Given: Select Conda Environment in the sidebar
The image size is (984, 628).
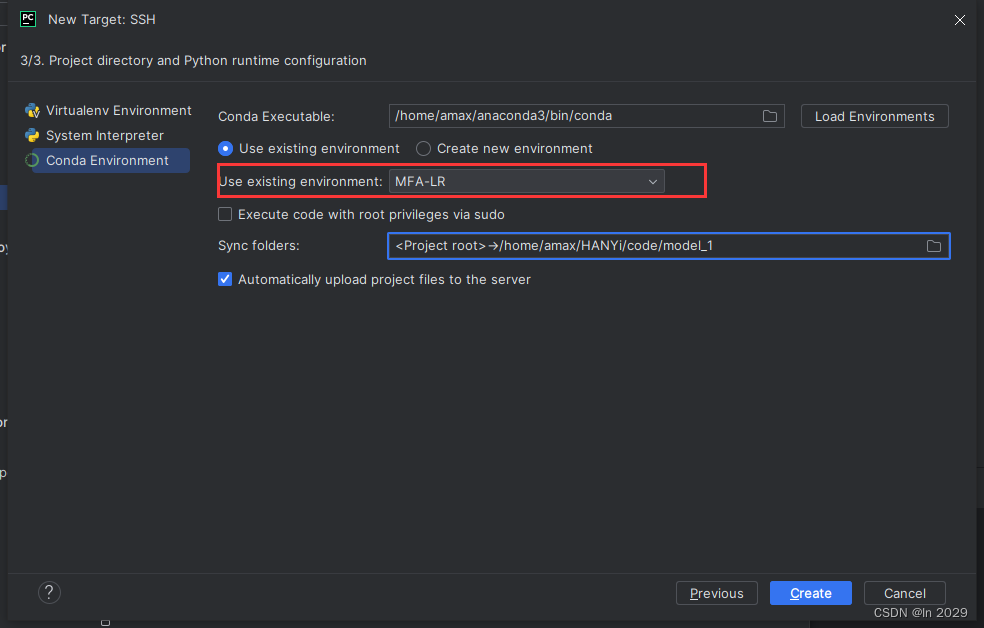Looking at the screenshot, I should coord(107,161).
